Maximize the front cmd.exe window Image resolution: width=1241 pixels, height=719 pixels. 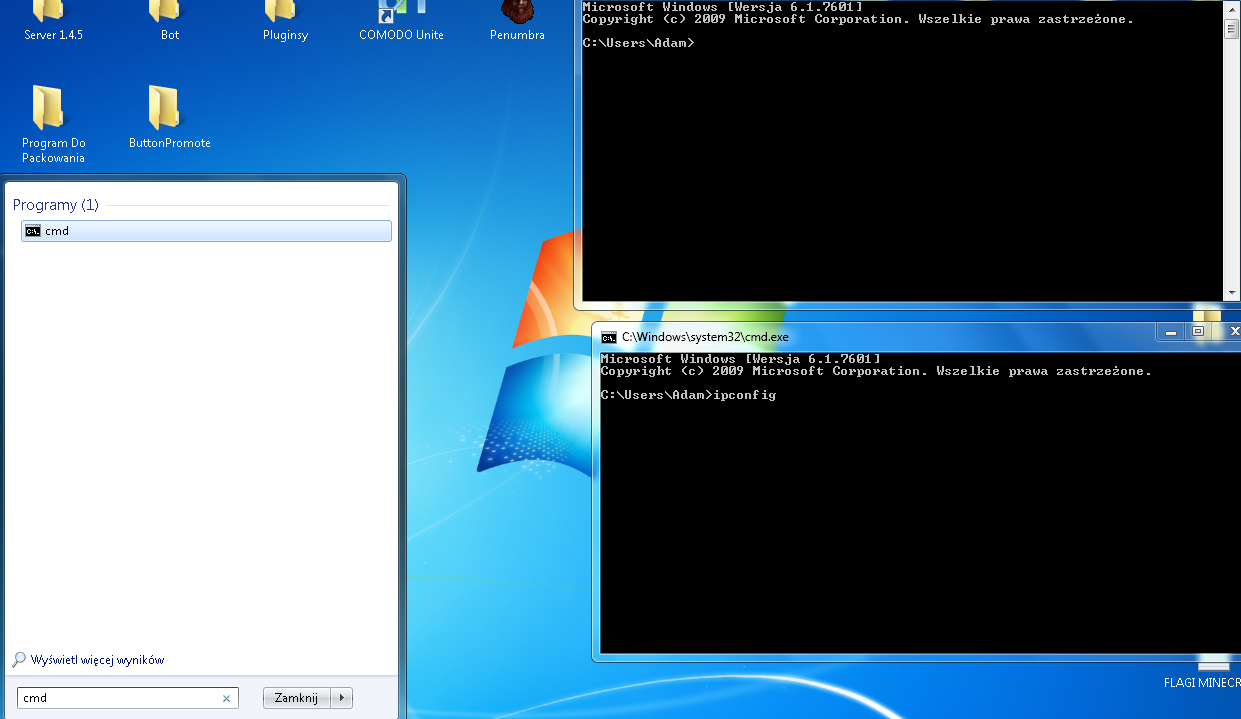(x=1198, y=331)
